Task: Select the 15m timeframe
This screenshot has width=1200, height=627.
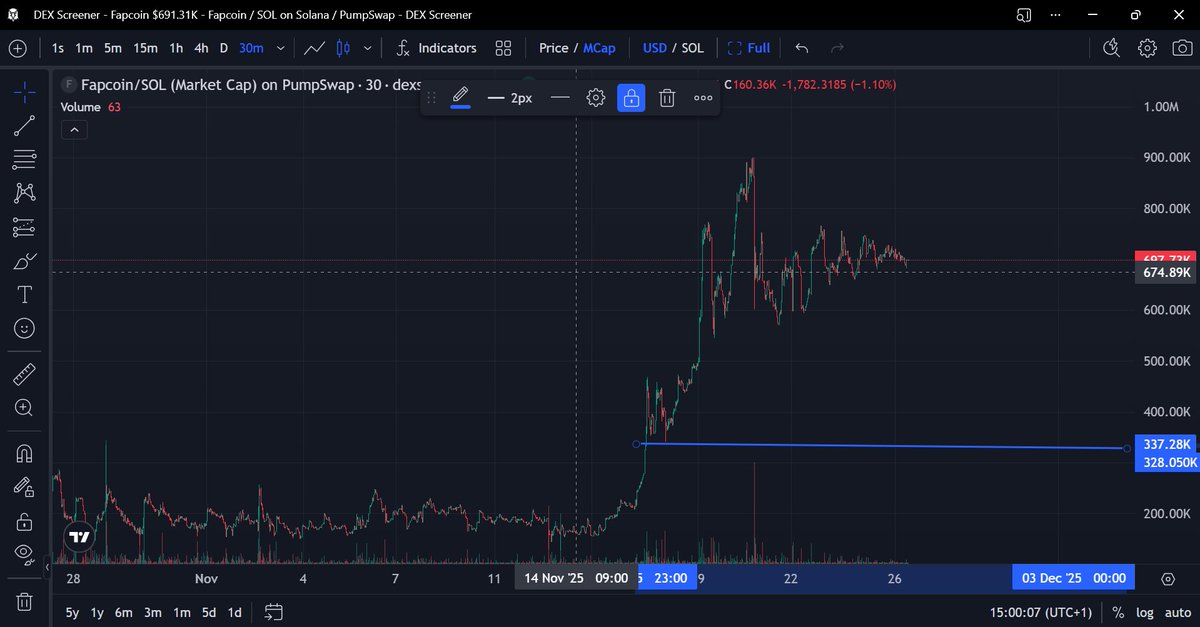Action: pos(146,48)
